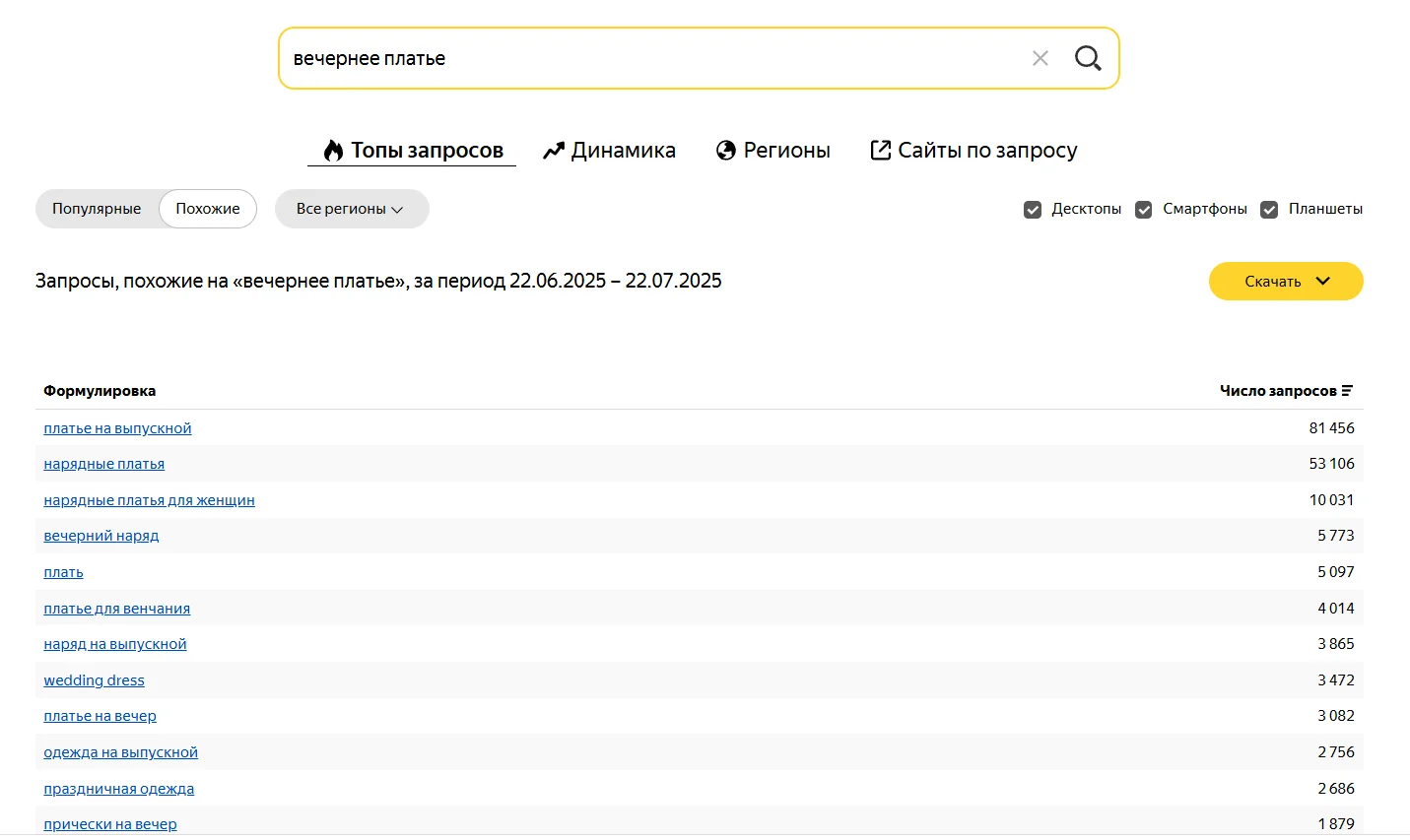
Task: Switch to the Популярные queries view
Action: [97, 209]
